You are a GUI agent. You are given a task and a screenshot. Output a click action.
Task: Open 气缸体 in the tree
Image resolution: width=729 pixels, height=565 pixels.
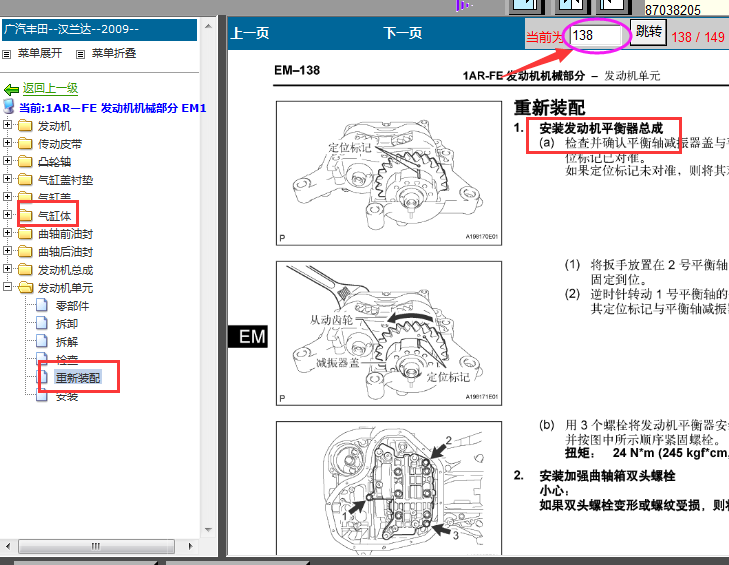[54, 216]
